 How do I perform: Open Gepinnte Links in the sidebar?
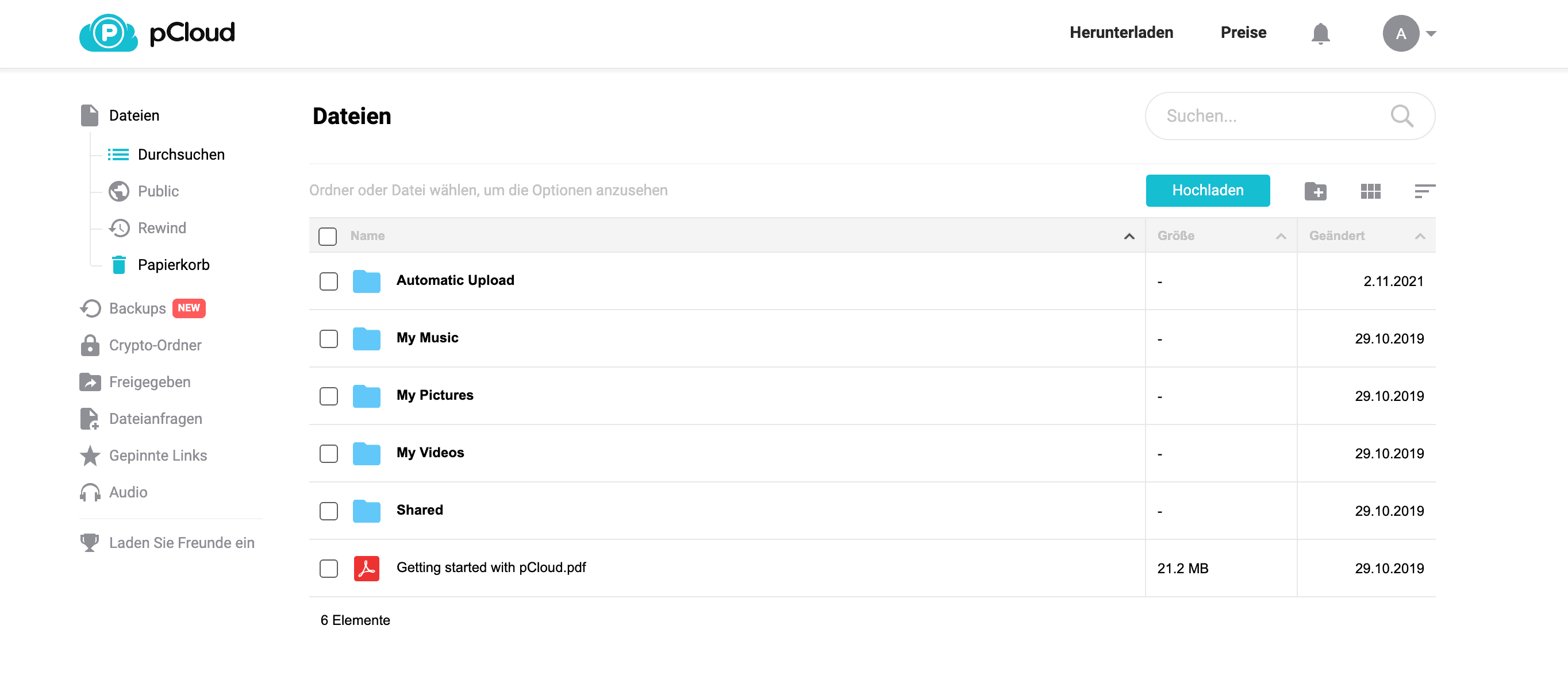(x=157, y=455)
